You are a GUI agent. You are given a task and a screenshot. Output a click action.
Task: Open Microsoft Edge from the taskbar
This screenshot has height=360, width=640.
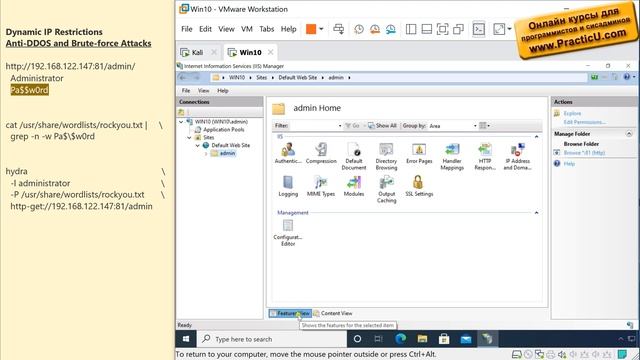(401, 339)
